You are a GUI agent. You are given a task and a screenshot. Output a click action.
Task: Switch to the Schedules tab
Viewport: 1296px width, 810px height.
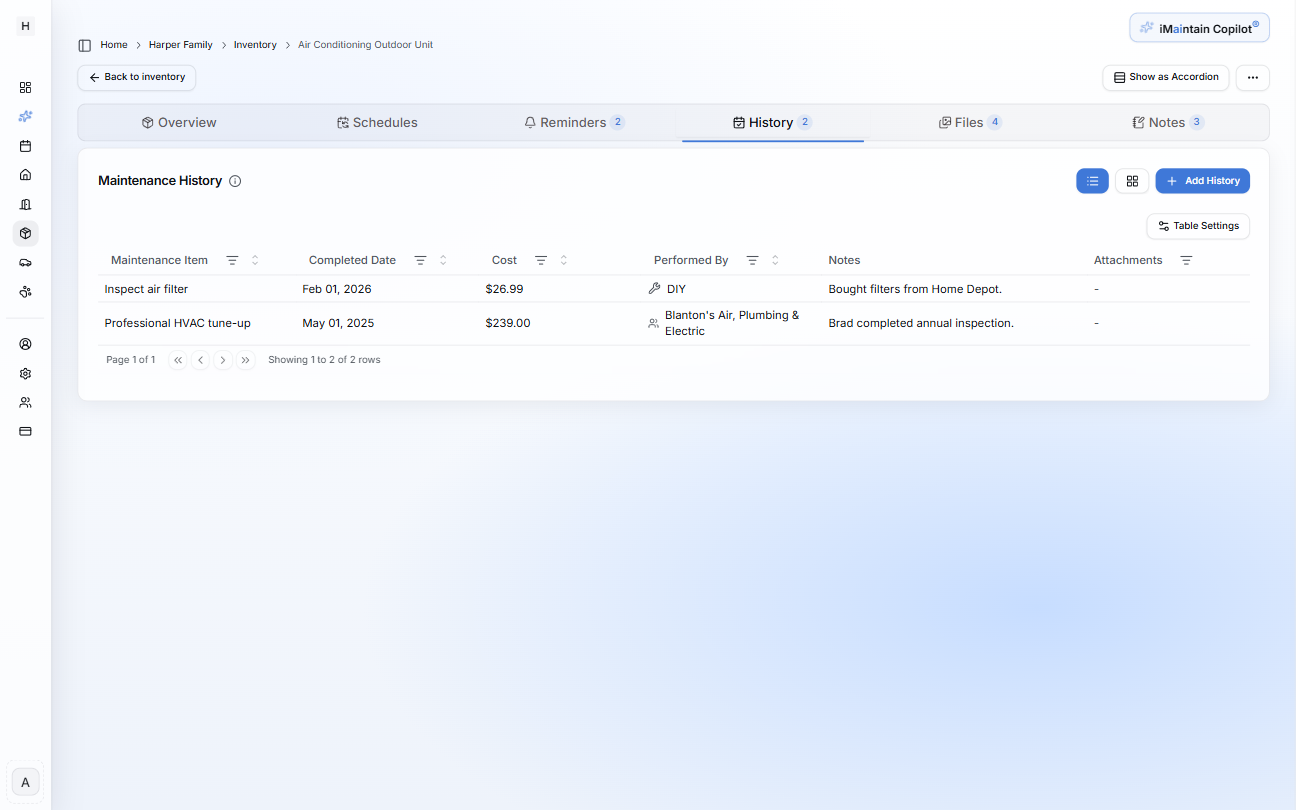point(378,122)
